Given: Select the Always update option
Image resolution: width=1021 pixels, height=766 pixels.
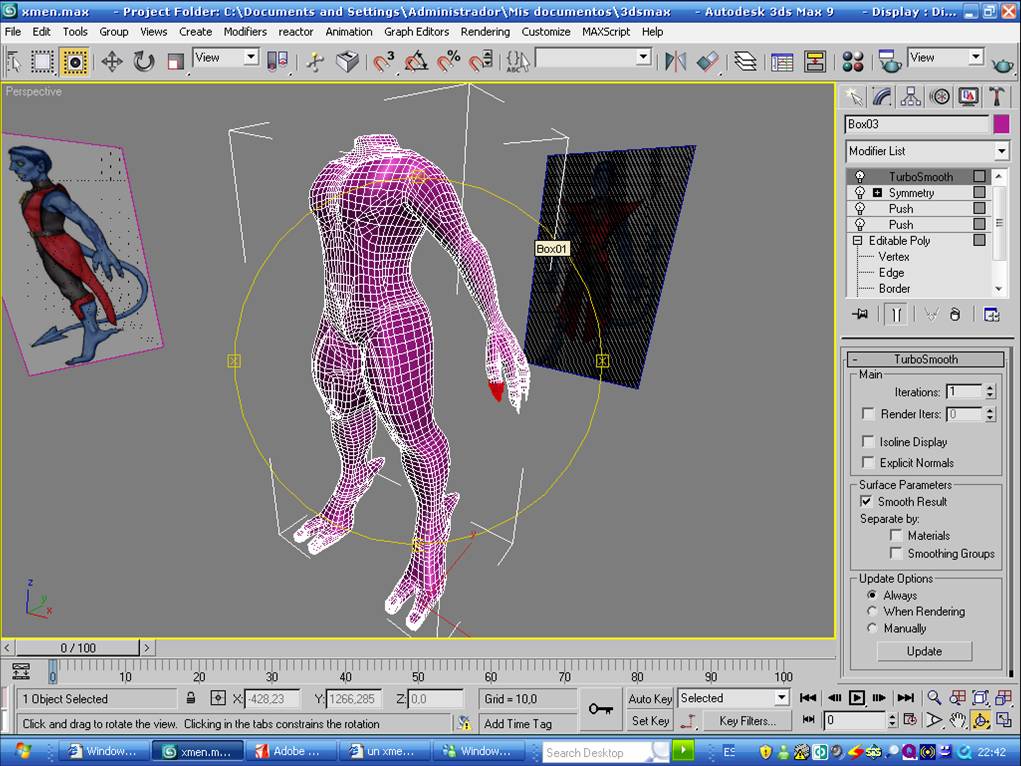Looking at the screenshot, I should tap(873, 595).
